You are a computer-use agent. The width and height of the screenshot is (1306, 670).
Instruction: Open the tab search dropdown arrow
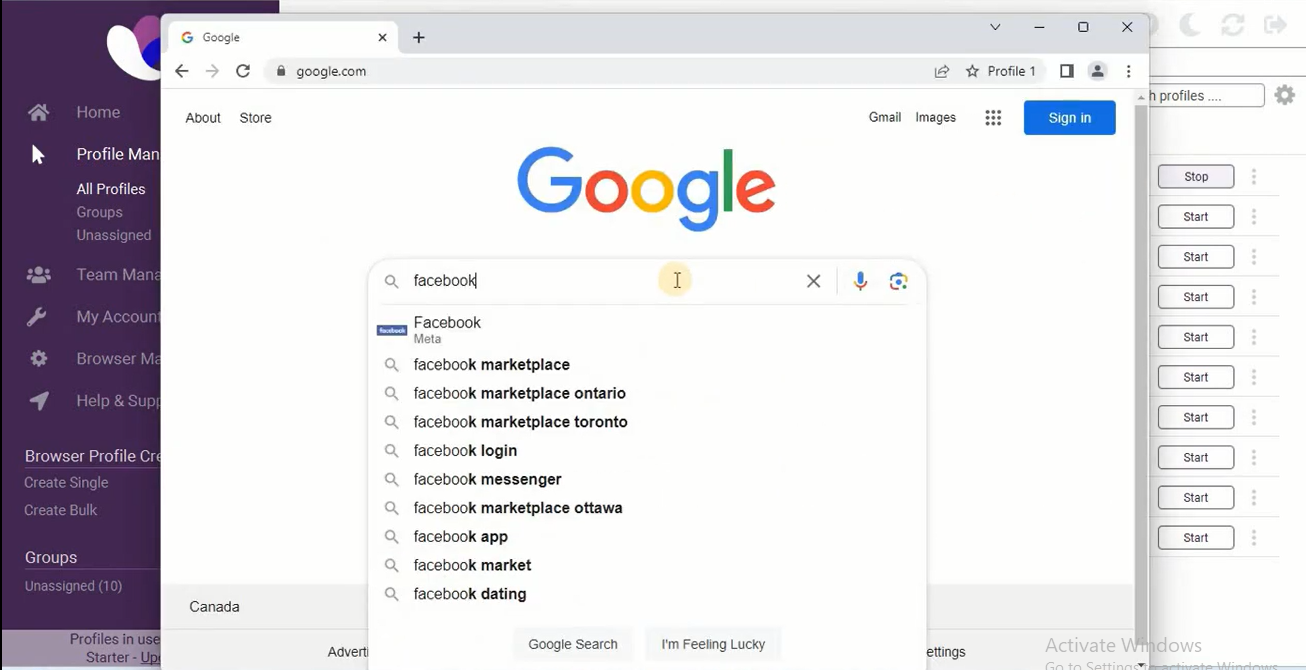[x=995, y=27]
